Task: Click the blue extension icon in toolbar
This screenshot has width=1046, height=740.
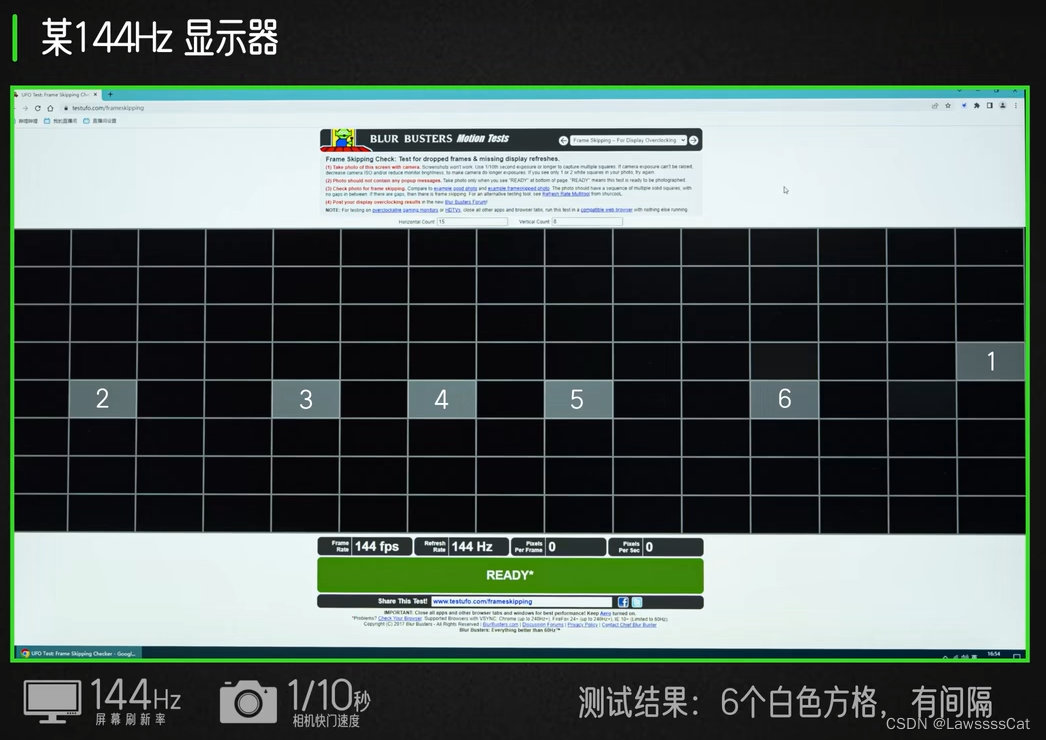Action: [964, 105]
